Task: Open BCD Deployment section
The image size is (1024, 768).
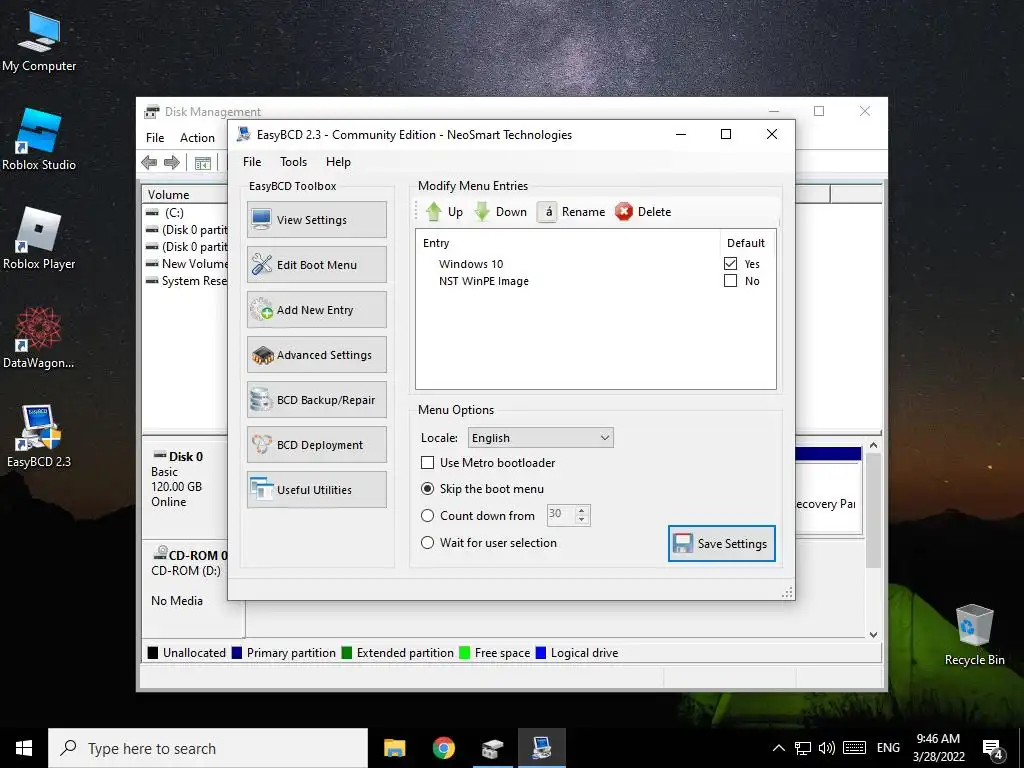Action: (317, 445)
